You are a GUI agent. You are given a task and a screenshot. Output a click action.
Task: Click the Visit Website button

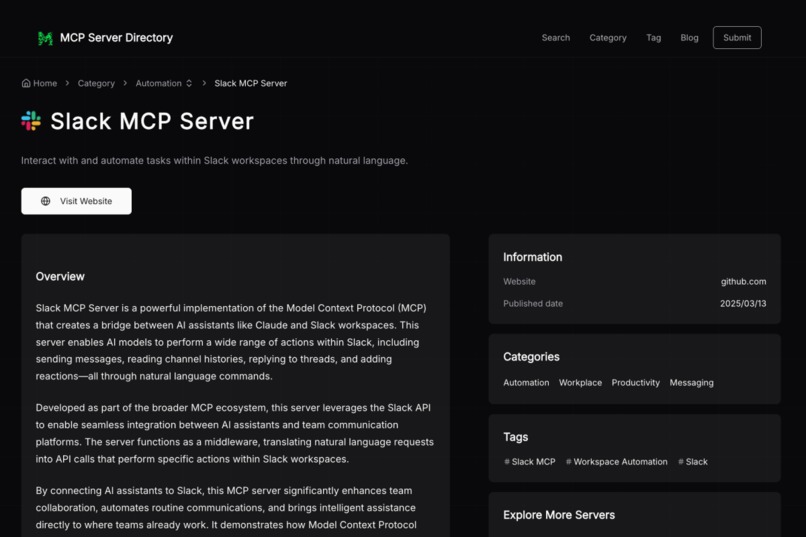[x=76, y=201]
